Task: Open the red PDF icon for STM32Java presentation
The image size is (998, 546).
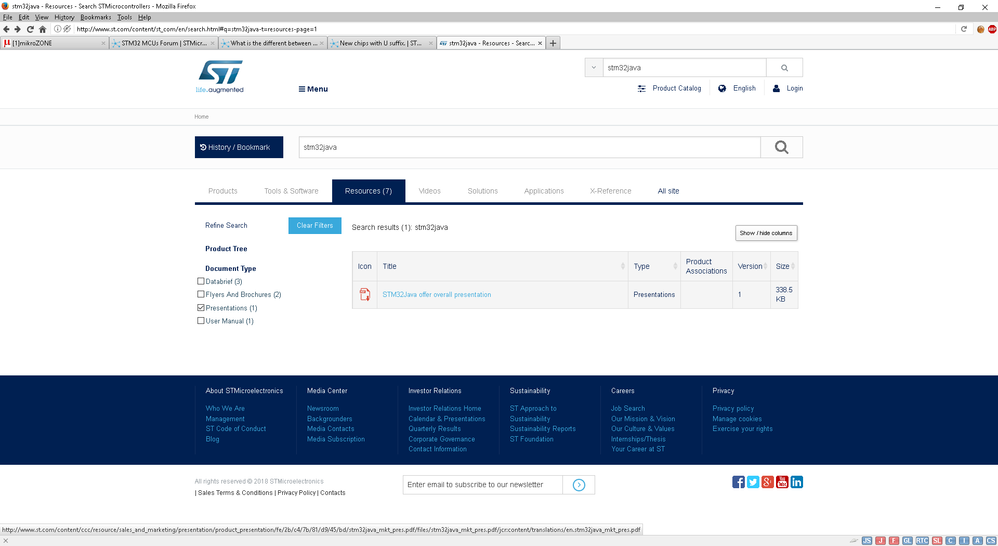Action: click(365, 295)
